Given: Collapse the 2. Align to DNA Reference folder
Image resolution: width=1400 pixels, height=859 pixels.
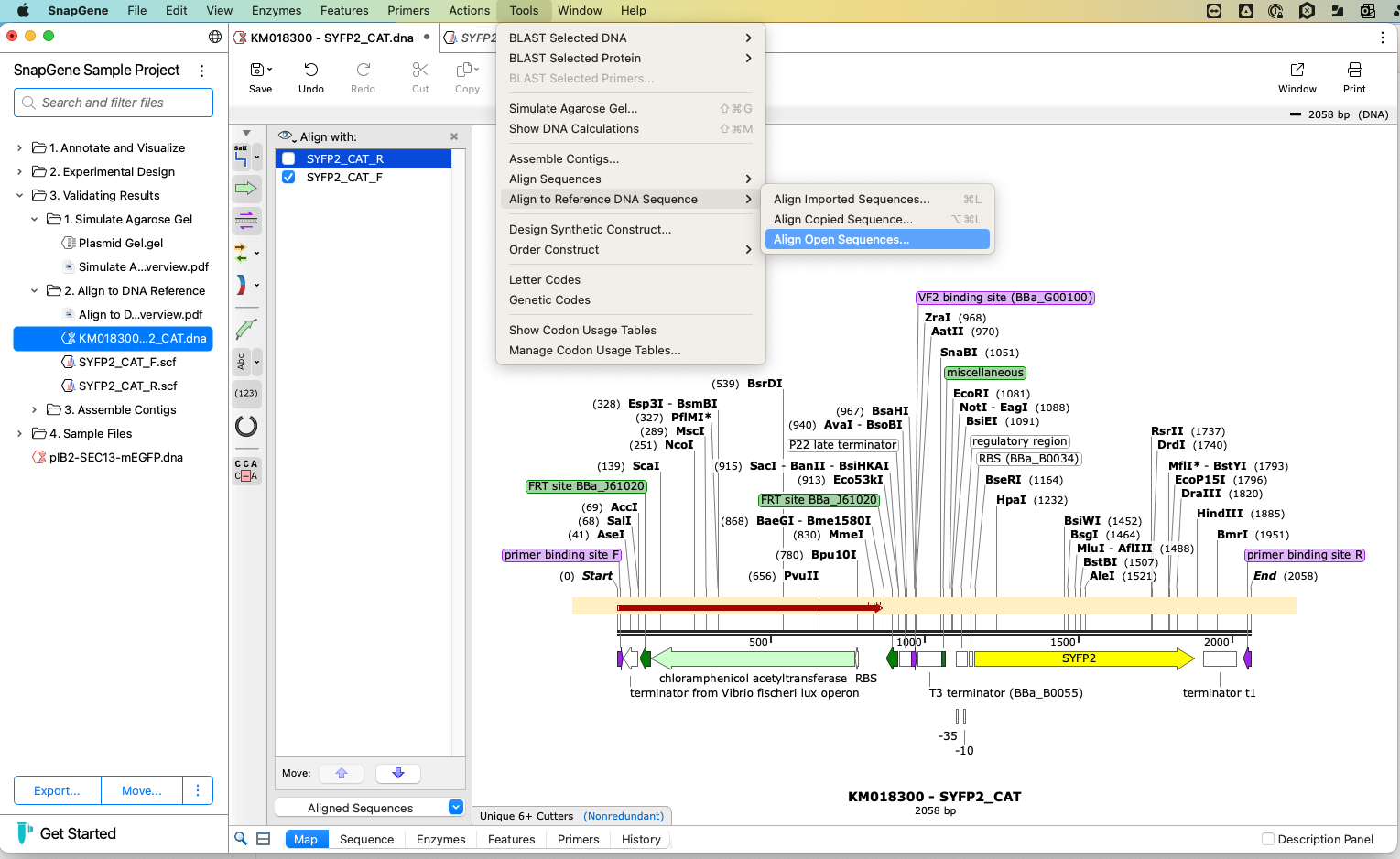Looking at the screenshot, I should [x=35, y=290].
